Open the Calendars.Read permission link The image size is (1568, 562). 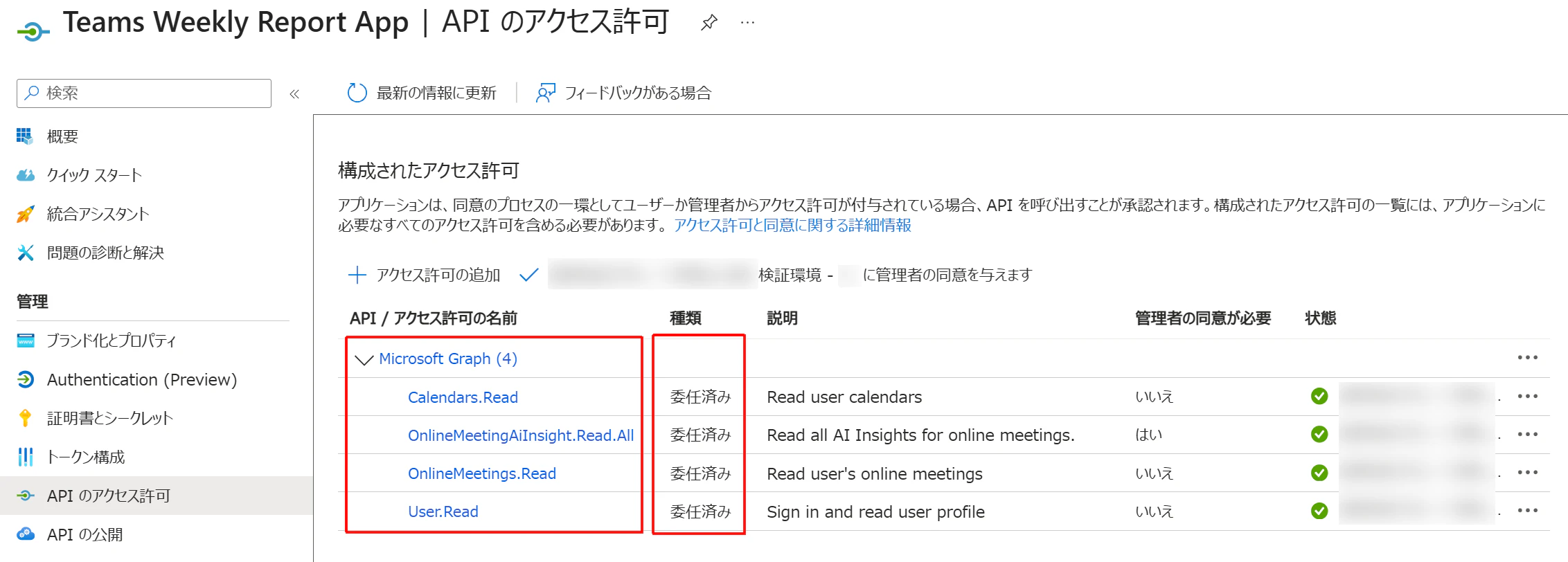point(463,397)
